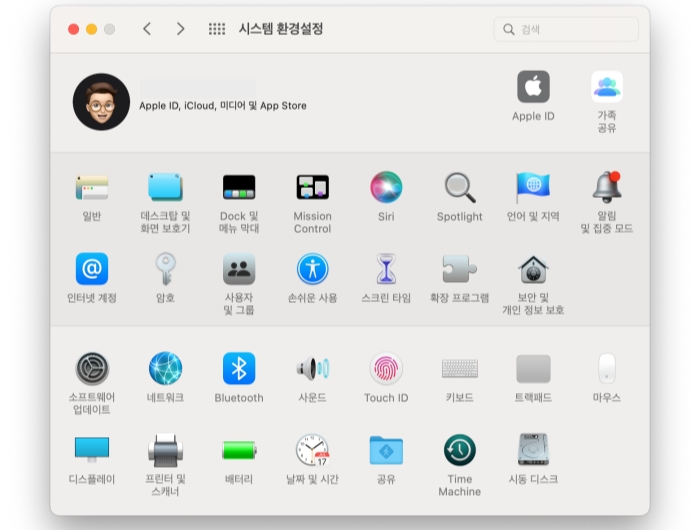700x530 pixels.
Task: Open 공유 folder icon
Action: (386, 450)
